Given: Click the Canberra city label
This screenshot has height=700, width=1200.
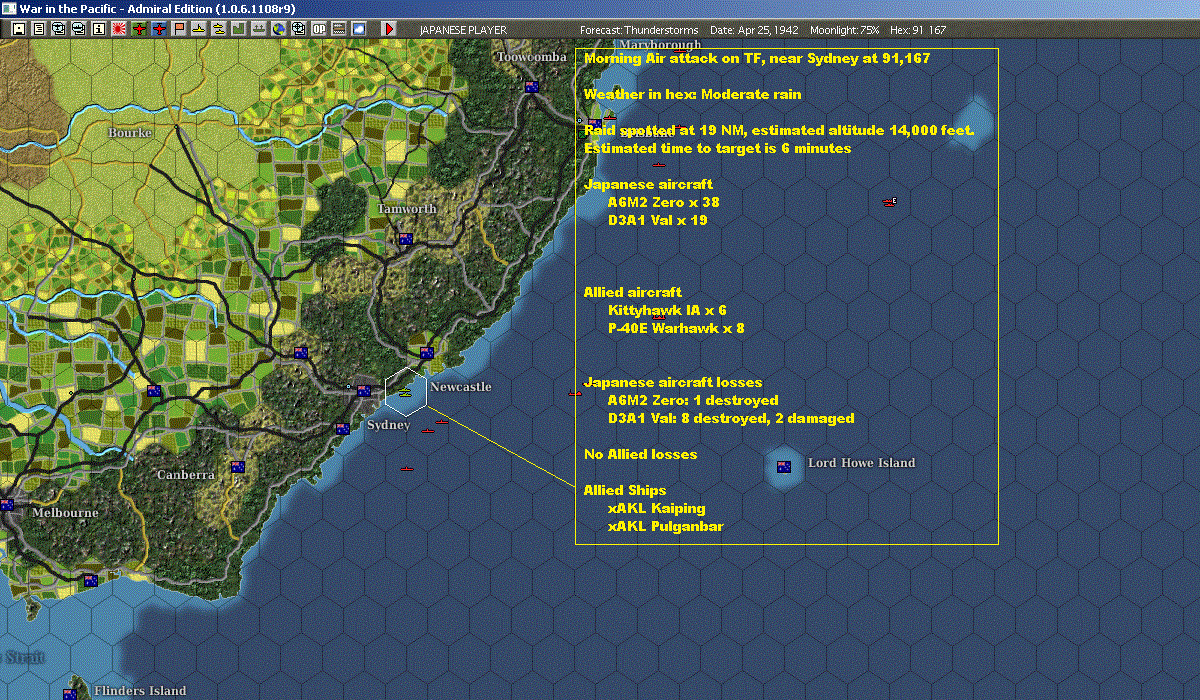Looking at the screenshot, I should click(186, 475).
